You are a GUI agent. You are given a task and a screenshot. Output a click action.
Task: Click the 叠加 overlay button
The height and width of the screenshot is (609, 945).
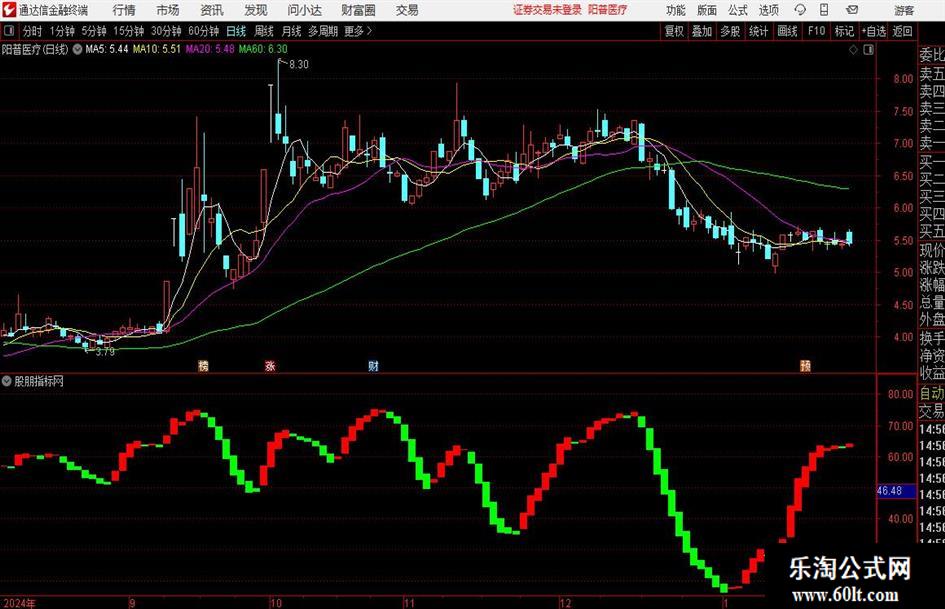point(702,31)
